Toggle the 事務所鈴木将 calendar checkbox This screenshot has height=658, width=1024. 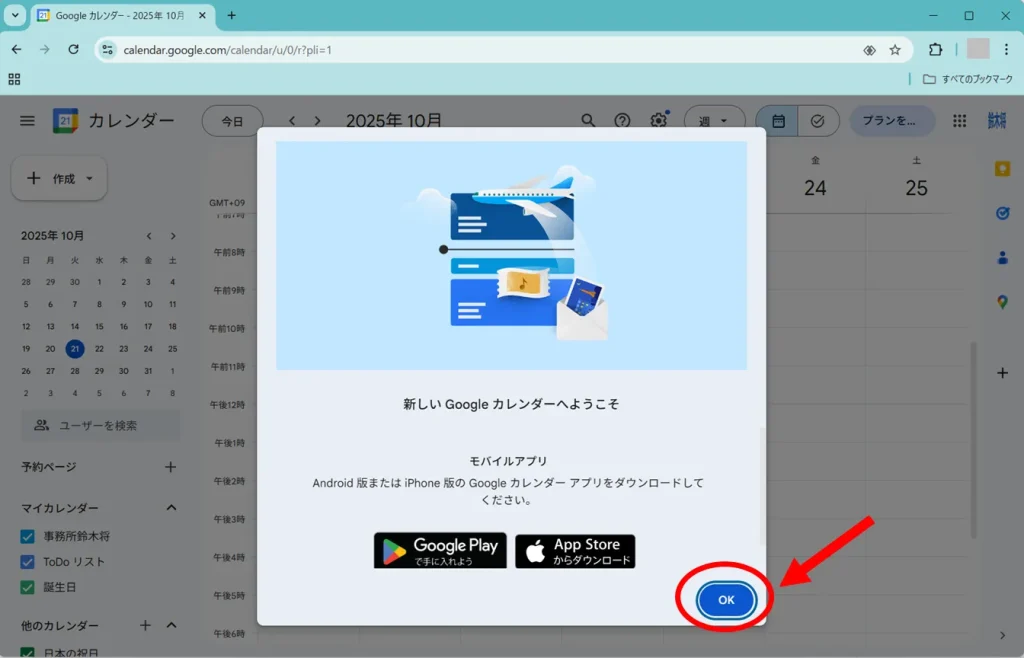tap(28, 537)
